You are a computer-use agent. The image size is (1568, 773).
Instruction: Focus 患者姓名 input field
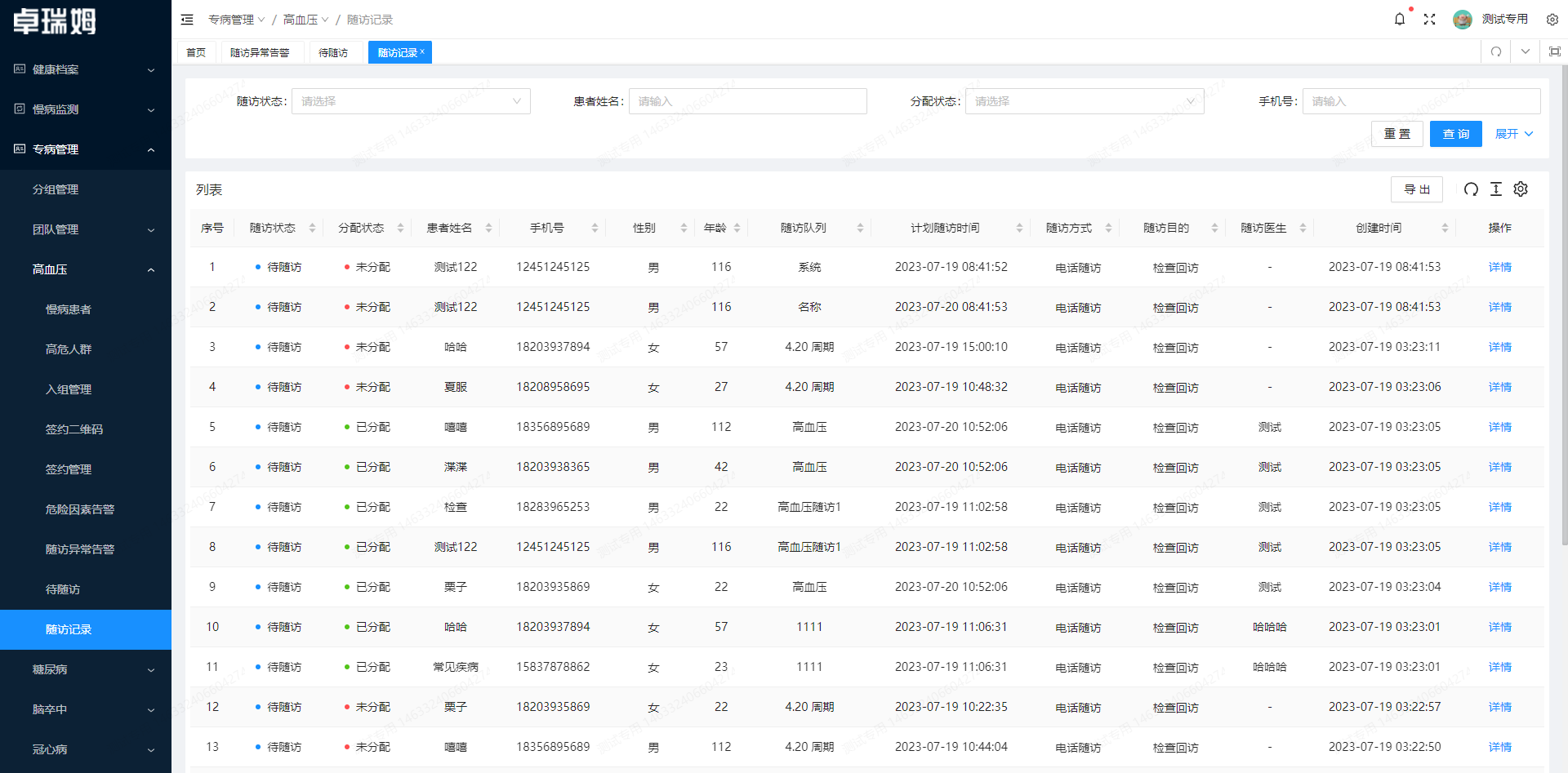click(747, 101)
